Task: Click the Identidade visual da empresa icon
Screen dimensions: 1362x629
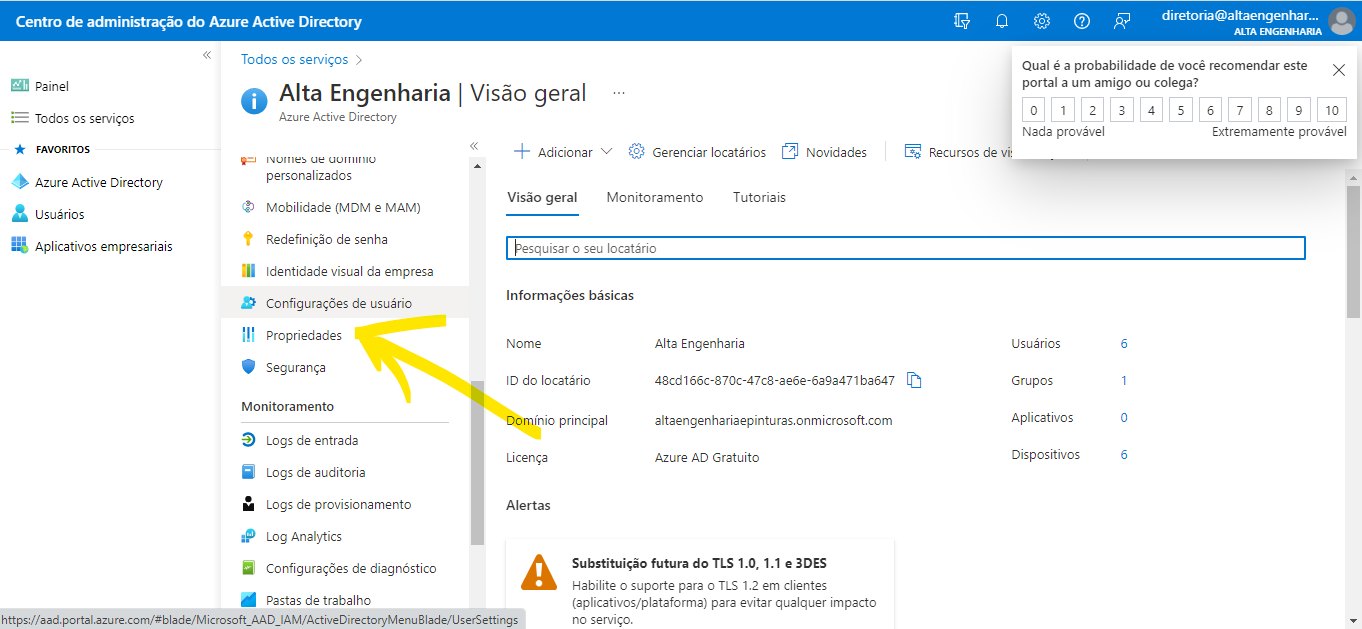Action: click(x=249, y=271)
